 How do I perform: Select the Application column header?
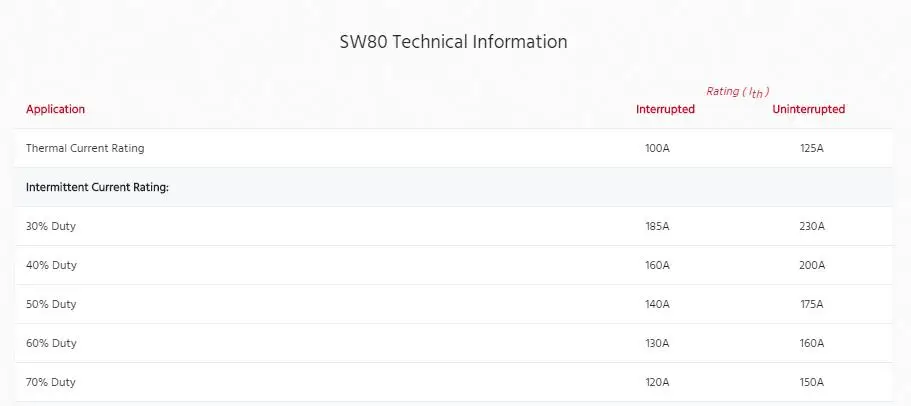click(56, 109)
